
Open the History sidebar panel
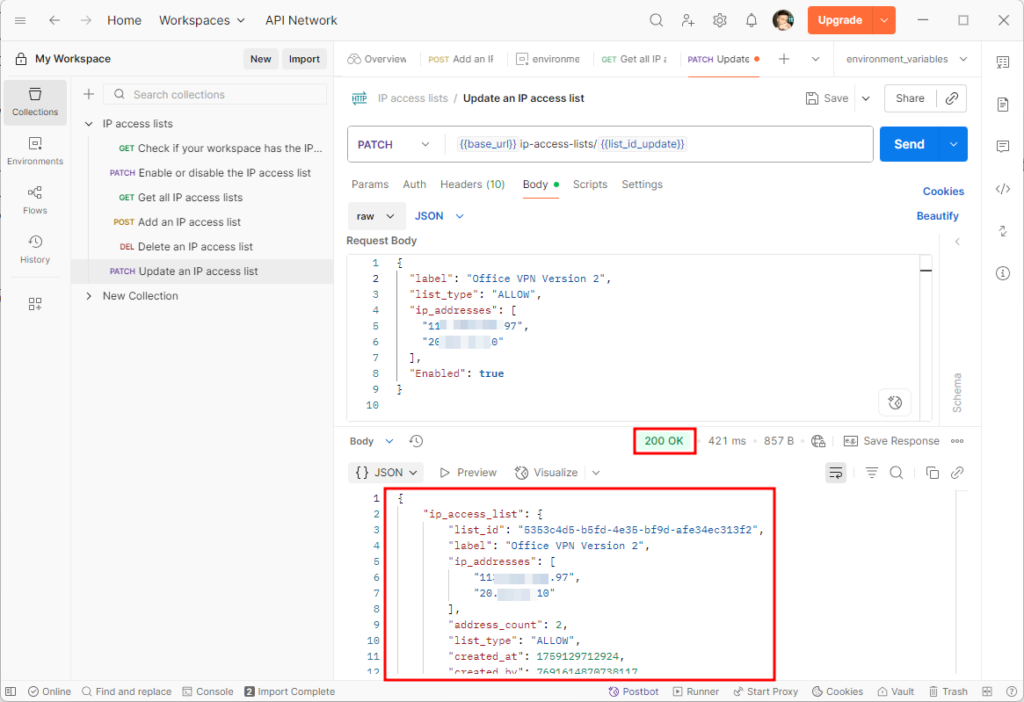(x=35, y=249)
